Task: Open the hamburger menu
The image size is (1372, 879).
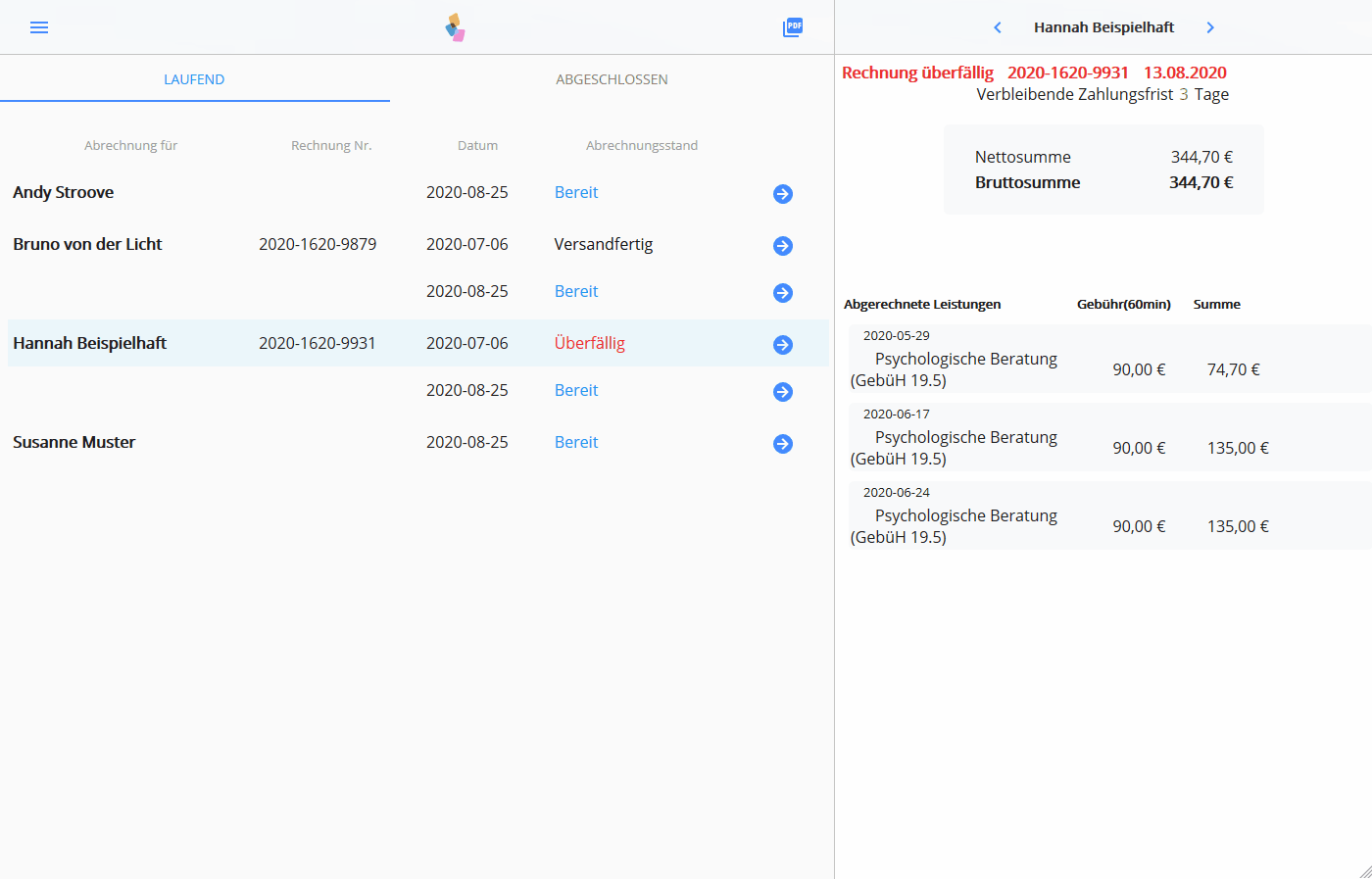Action: click(39, 27)
